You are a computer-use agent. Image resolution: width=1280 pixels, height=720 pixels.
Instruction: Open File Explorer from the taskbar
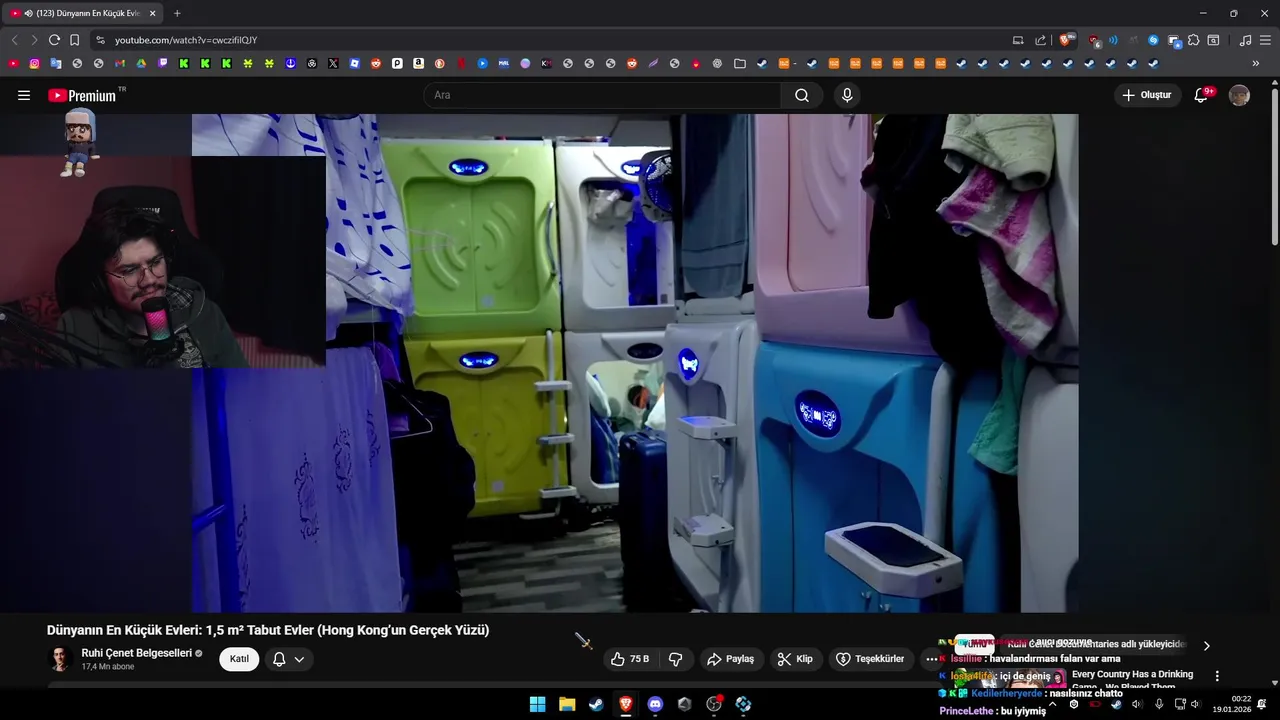point(567,704)
